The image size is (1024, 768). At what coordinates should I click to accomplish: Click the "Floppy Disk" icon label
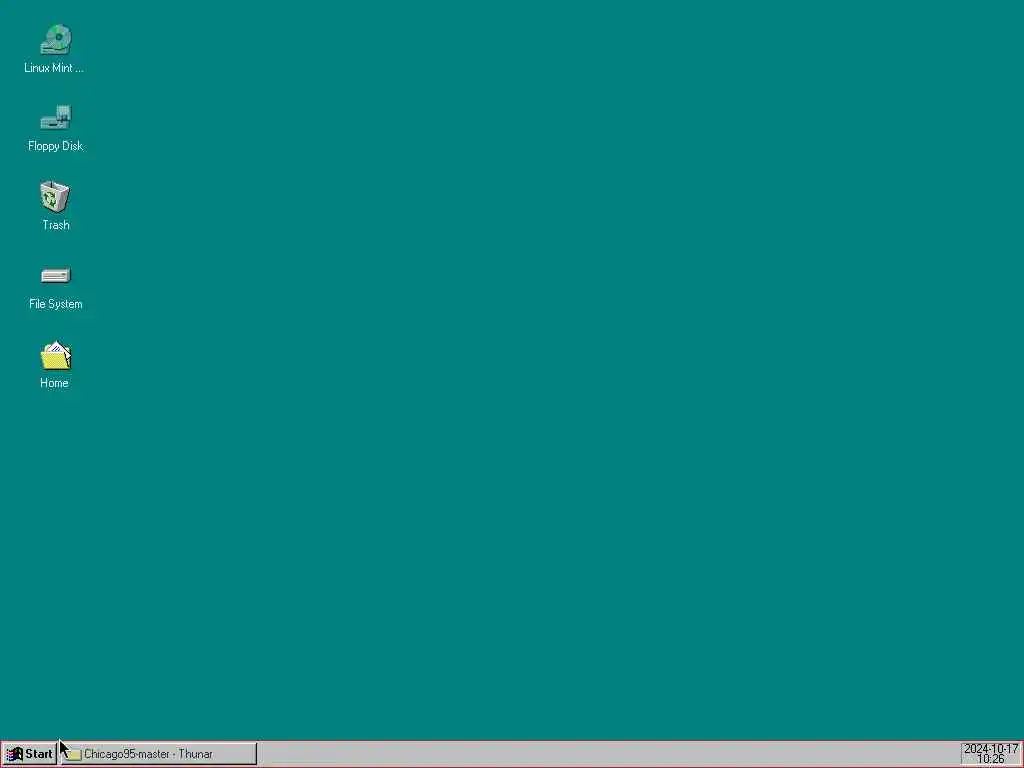click(x=56, y=146)
